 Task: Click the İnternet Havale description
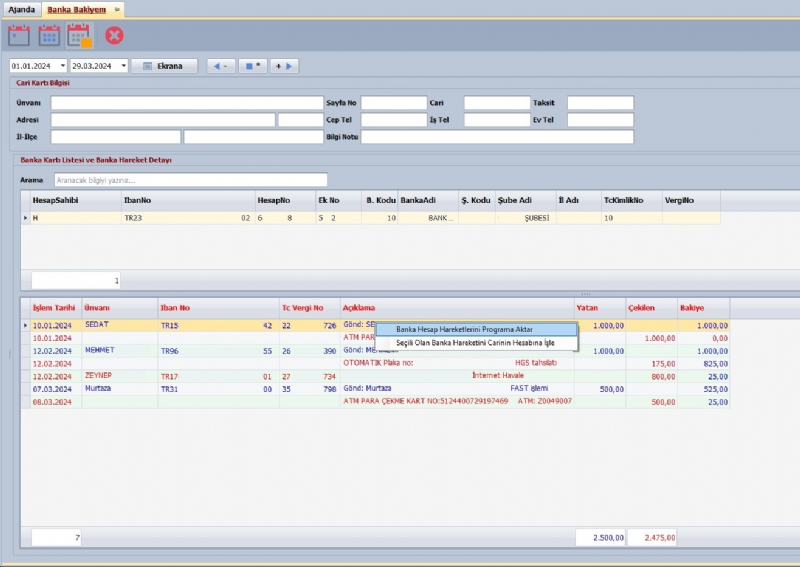coord(498,376)
